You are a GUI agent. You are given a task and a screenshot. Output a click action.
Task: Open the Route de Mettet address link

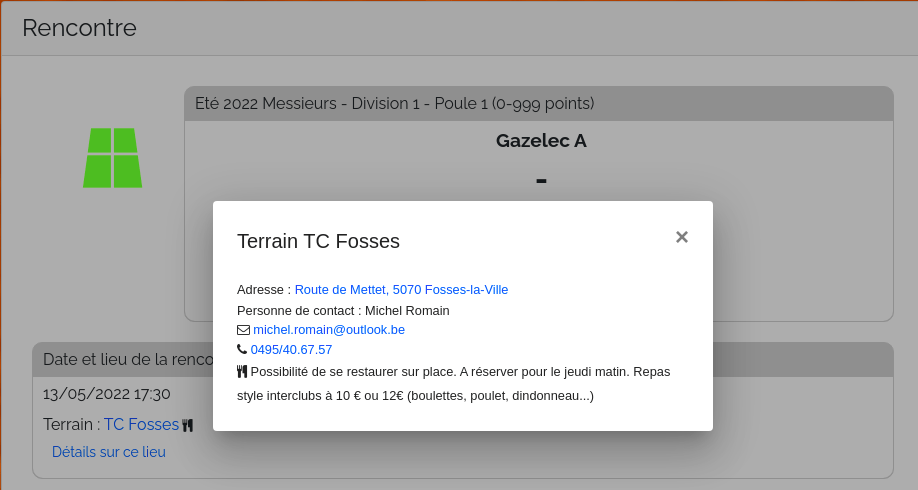point(340,290)
